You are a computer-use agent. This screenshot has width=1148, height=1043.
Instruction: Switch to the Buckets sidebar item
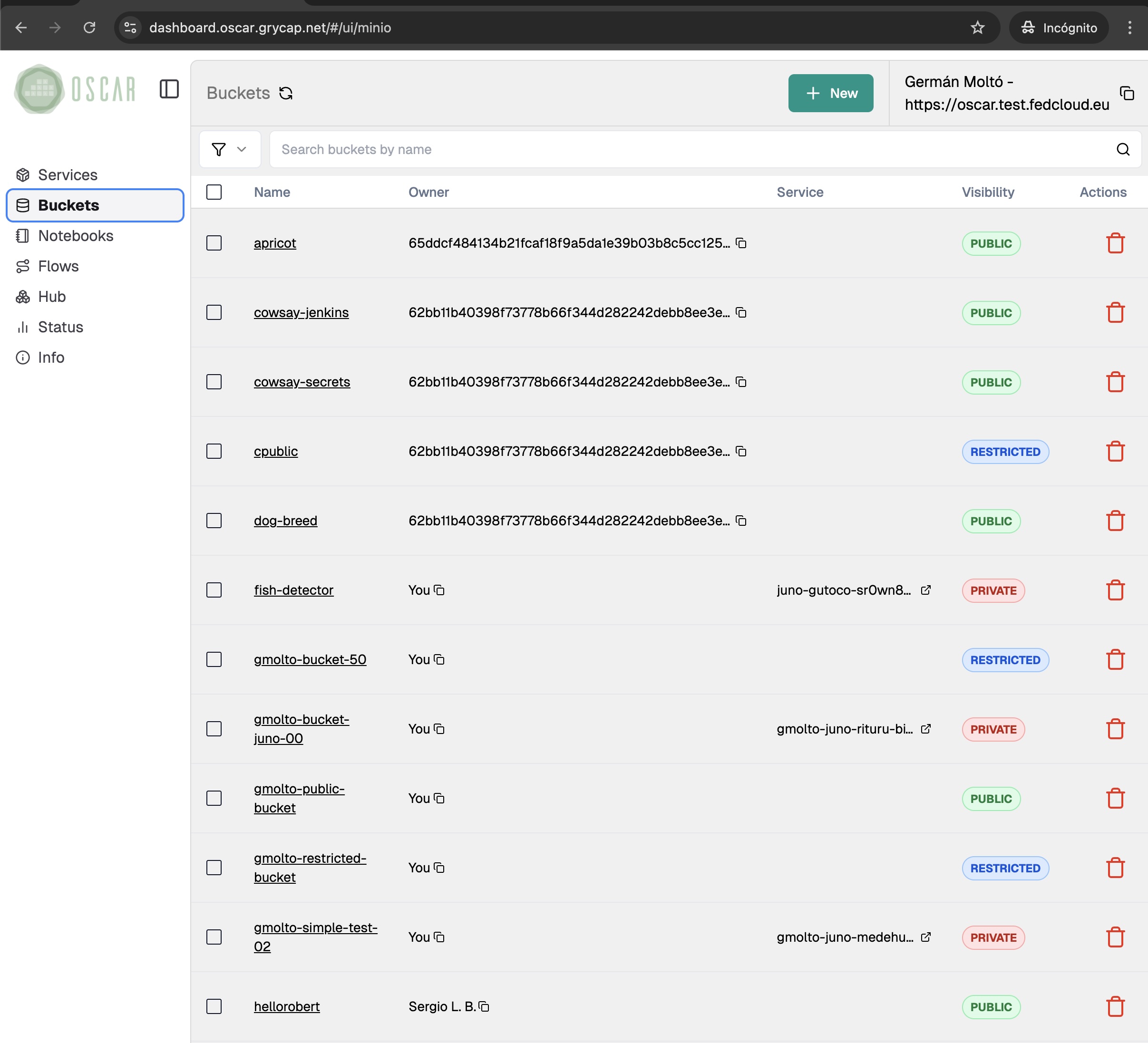69,205
